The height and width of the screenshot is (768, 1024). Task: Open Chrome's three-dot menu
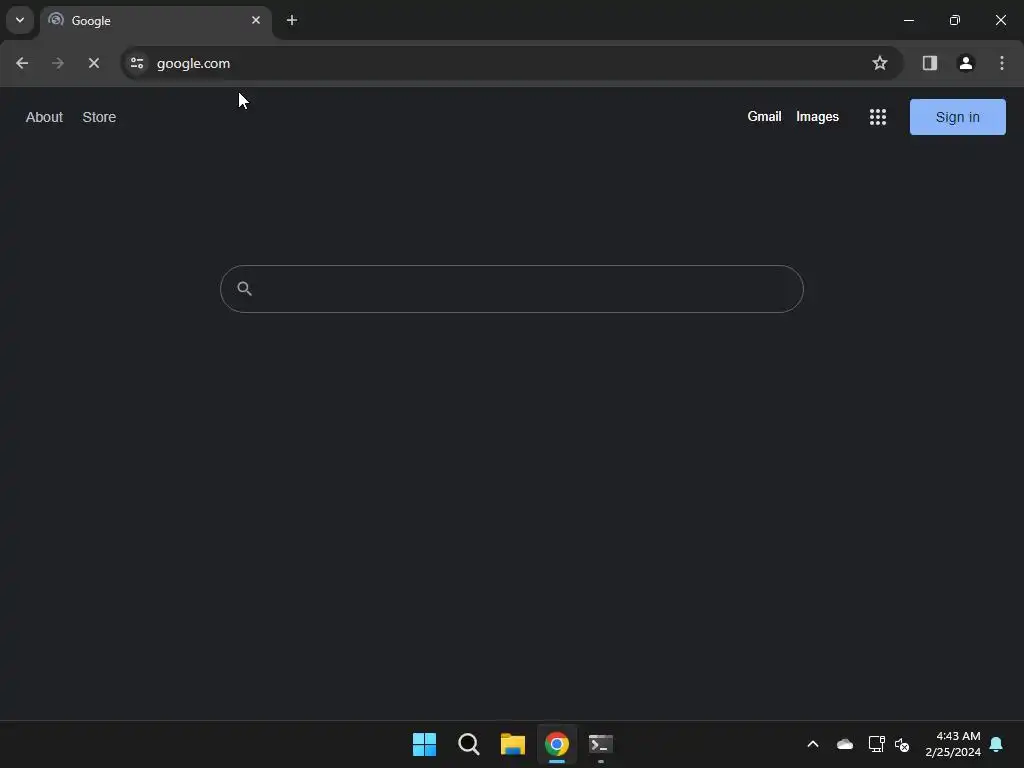[1002, 63]
